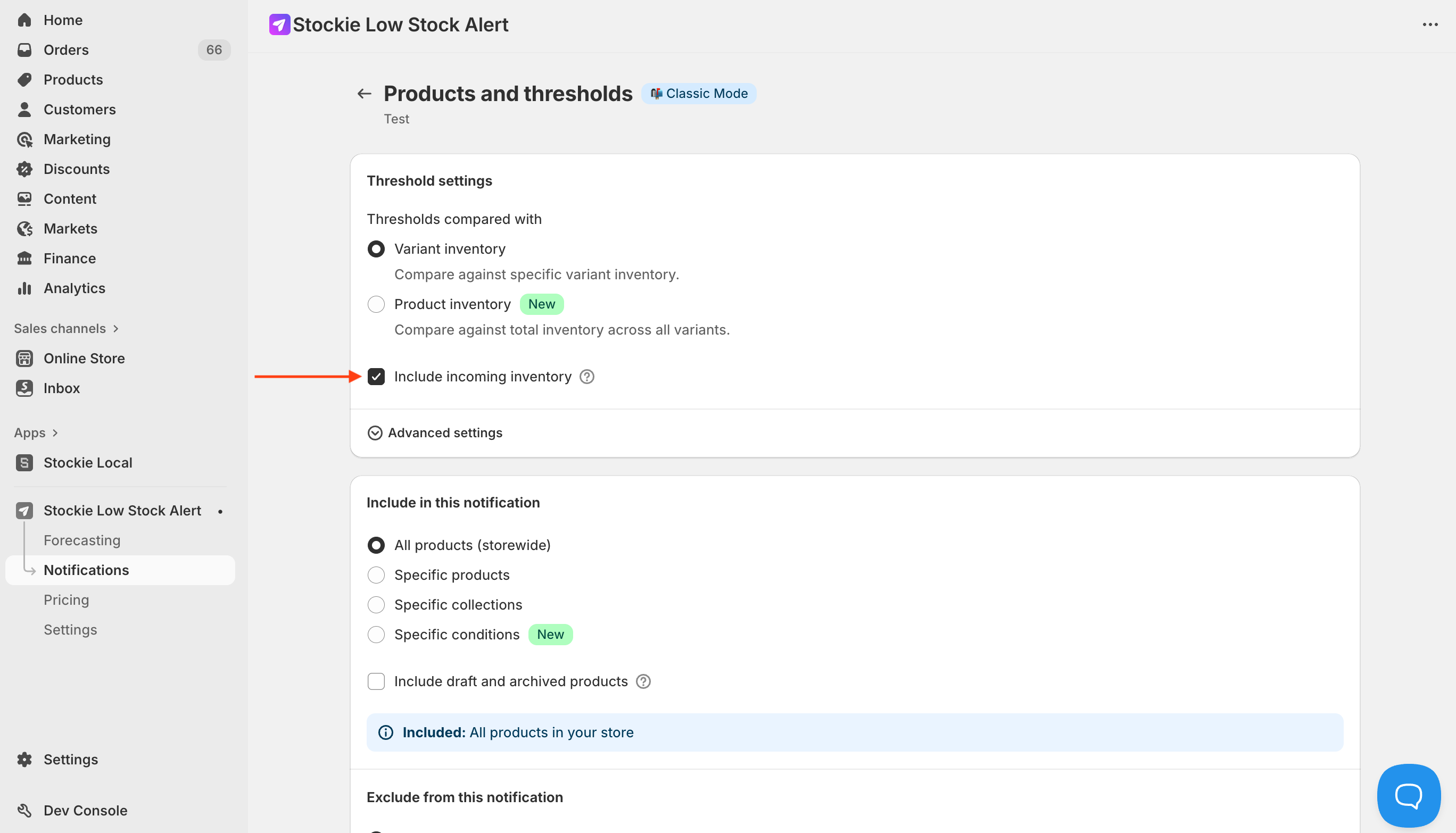This screenshot has height=833, width=1456.
Task: Open Home from the sidebar icon
Action: click(x=24, y=20)
